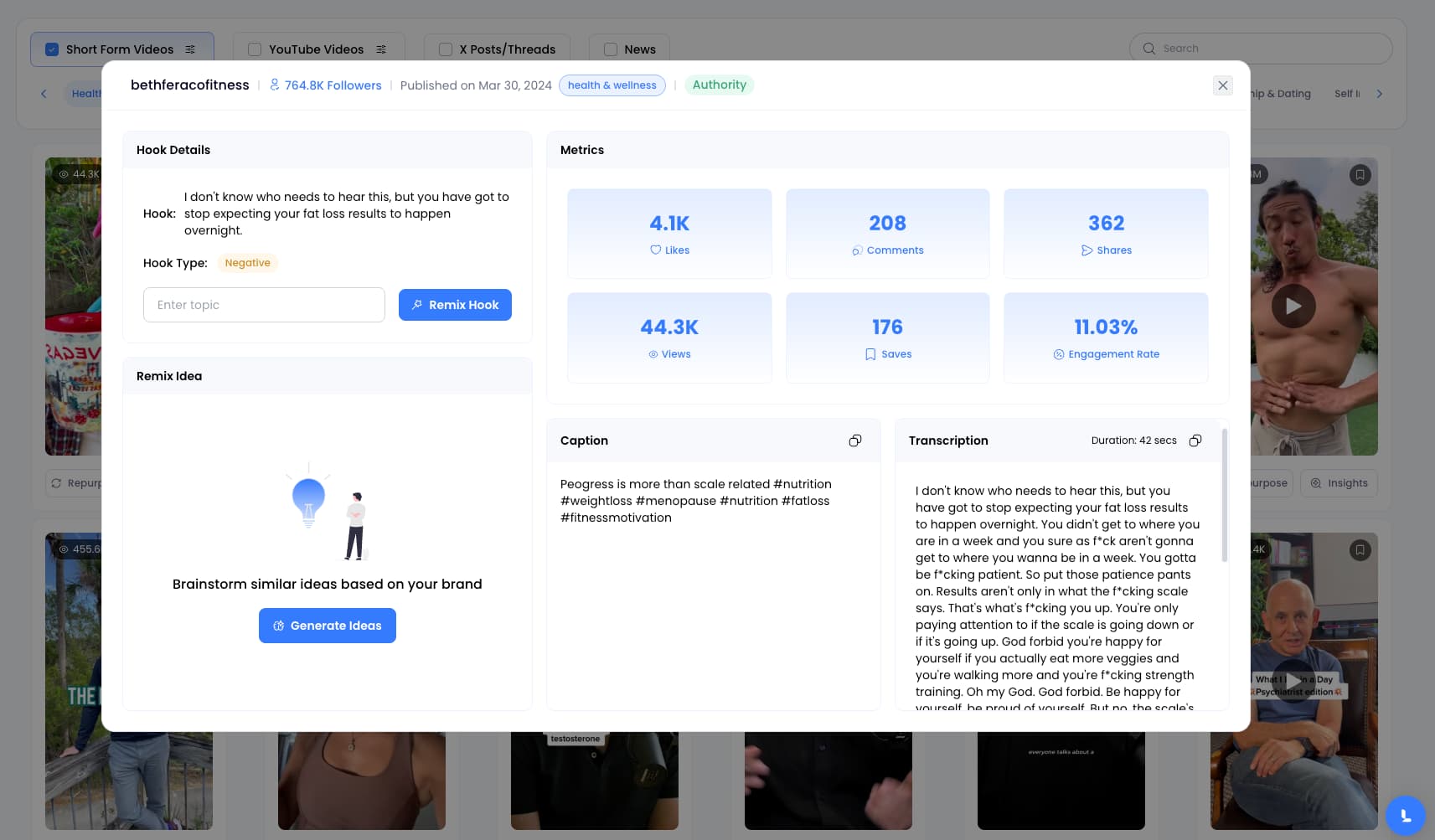Bookmark the shirtless man video
The width and height of the screenshot is (1435, 840).
1360,175
